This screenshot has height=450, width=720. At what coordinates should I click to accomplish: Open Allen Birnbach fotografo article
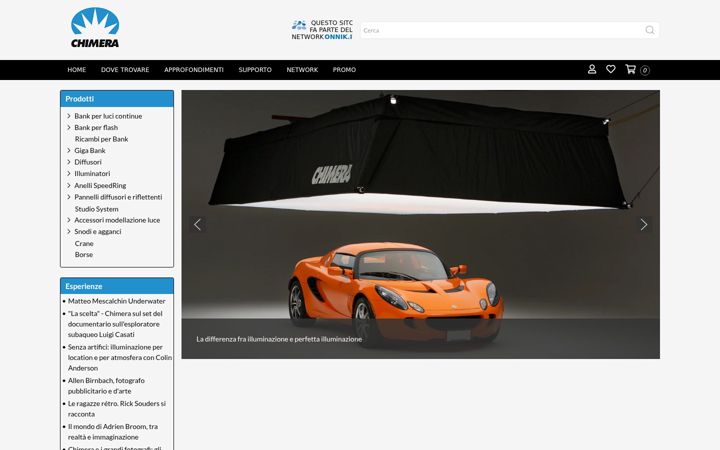click(106, 386)
